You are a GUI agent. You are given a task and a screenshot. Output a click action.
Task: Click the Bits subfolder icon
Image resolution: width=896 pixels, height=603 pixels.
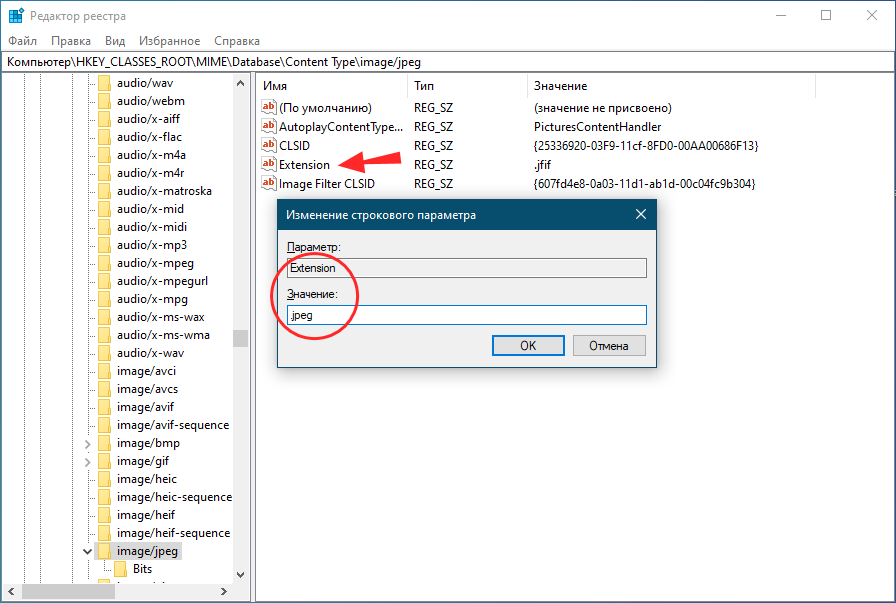click(x=120, y=569)
